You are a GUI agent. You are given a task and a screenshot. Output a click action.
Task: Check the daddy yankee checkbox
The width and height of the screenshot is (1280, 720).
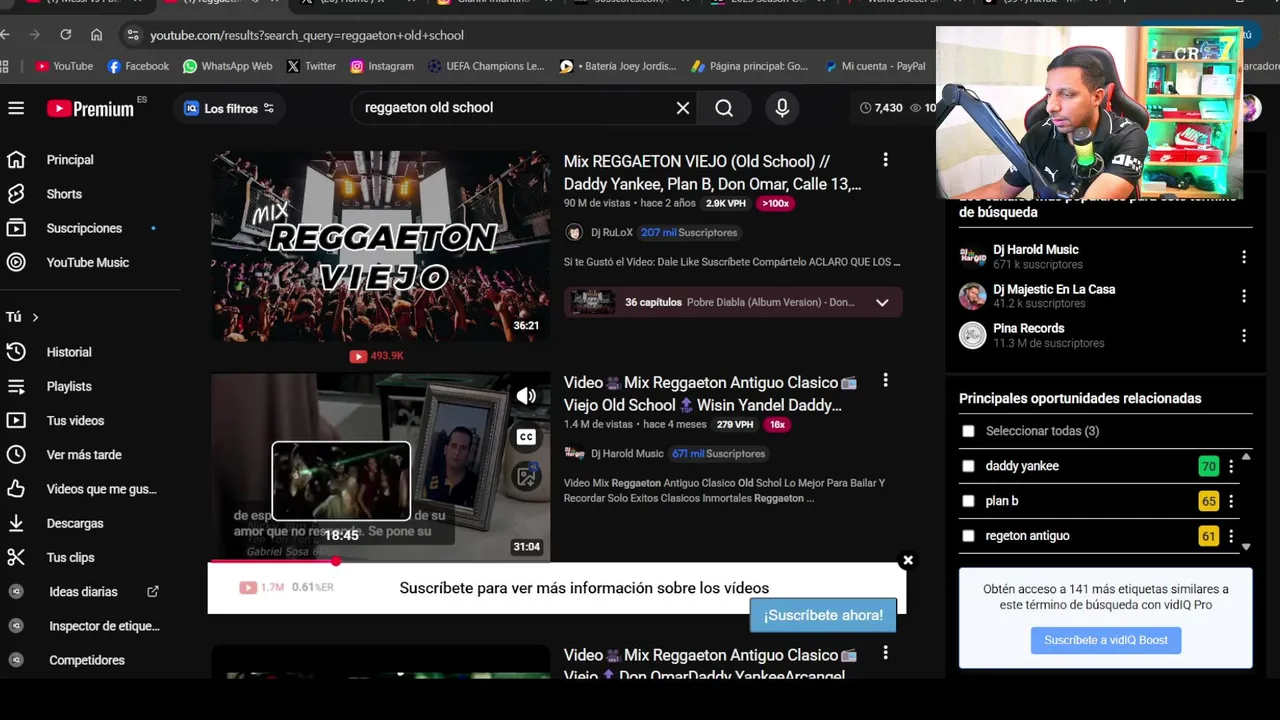pyautogui.click(x=968, y=466)
